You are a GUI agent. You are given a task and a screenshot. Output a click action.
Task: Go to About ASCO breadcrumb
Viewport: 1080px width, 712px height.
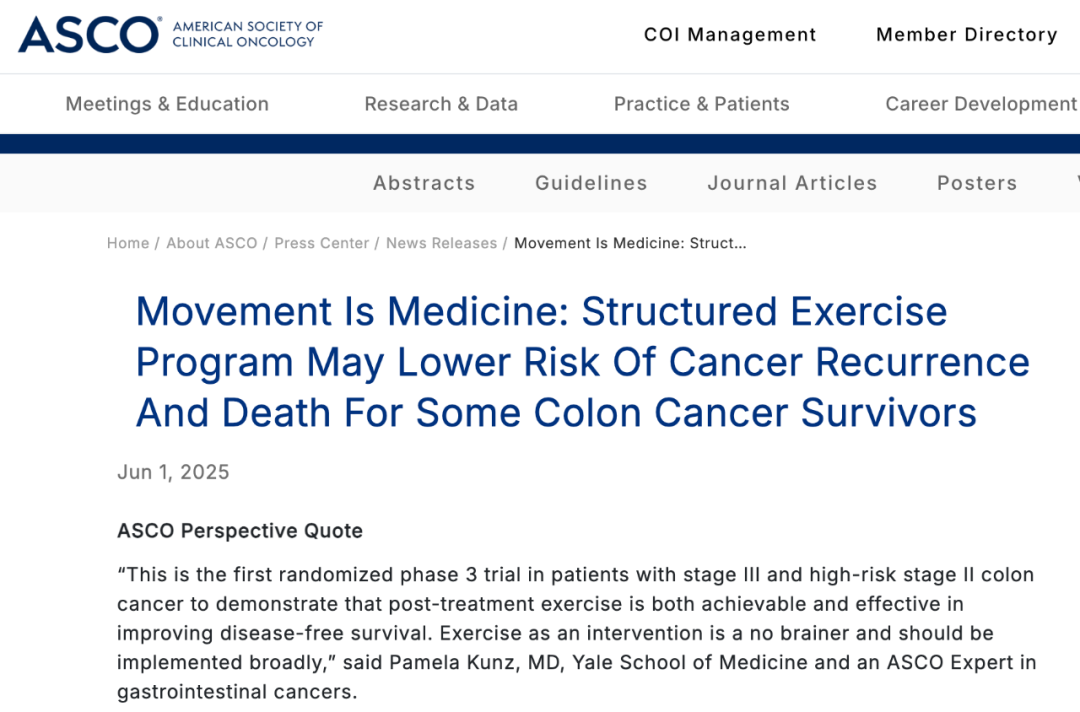(211, 243)
